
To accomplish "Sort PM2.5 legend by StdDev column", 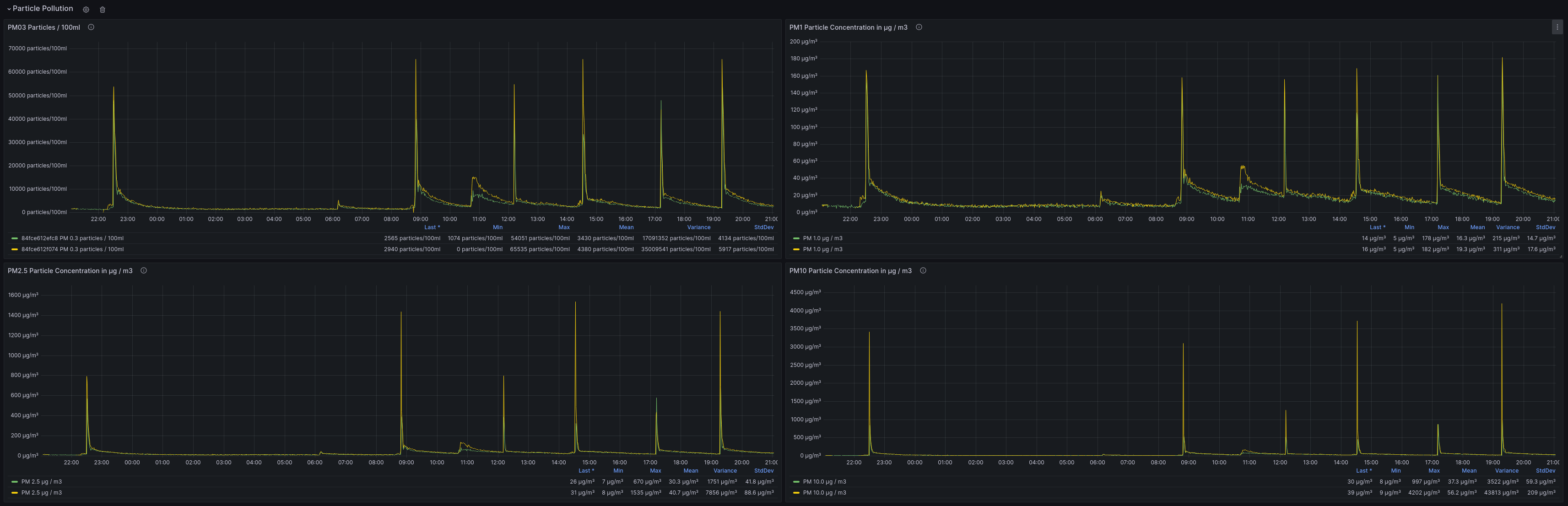I will tap(764, 471).
